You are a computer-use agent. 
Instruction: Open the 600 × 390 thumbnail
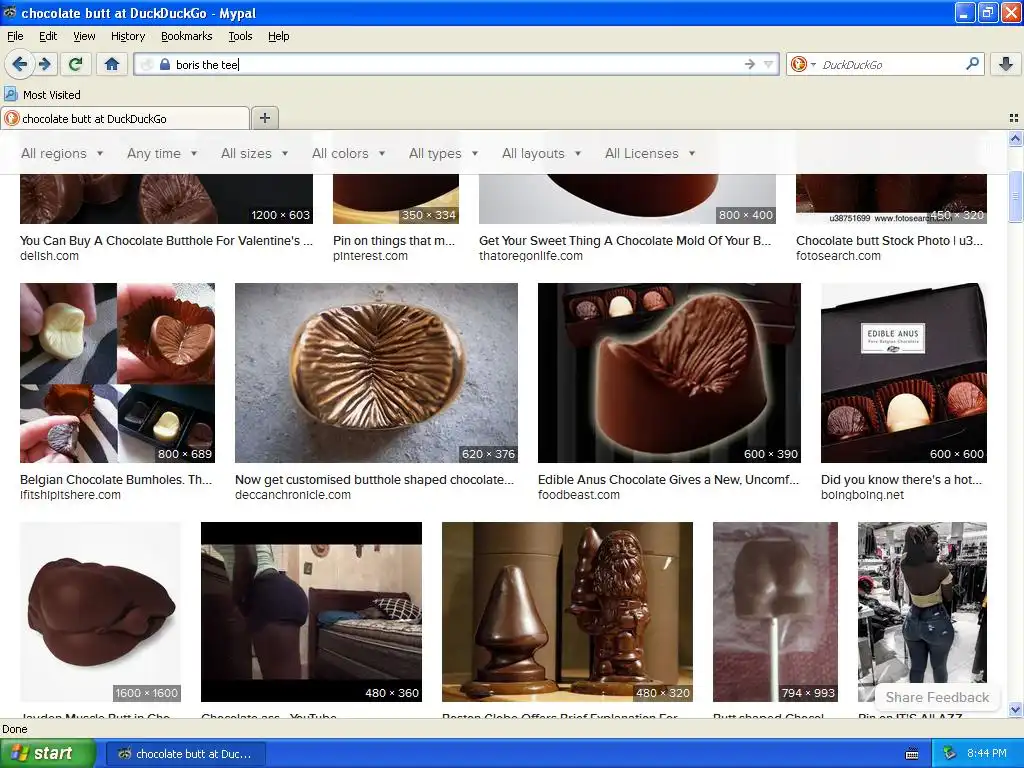tap(669, 373)
